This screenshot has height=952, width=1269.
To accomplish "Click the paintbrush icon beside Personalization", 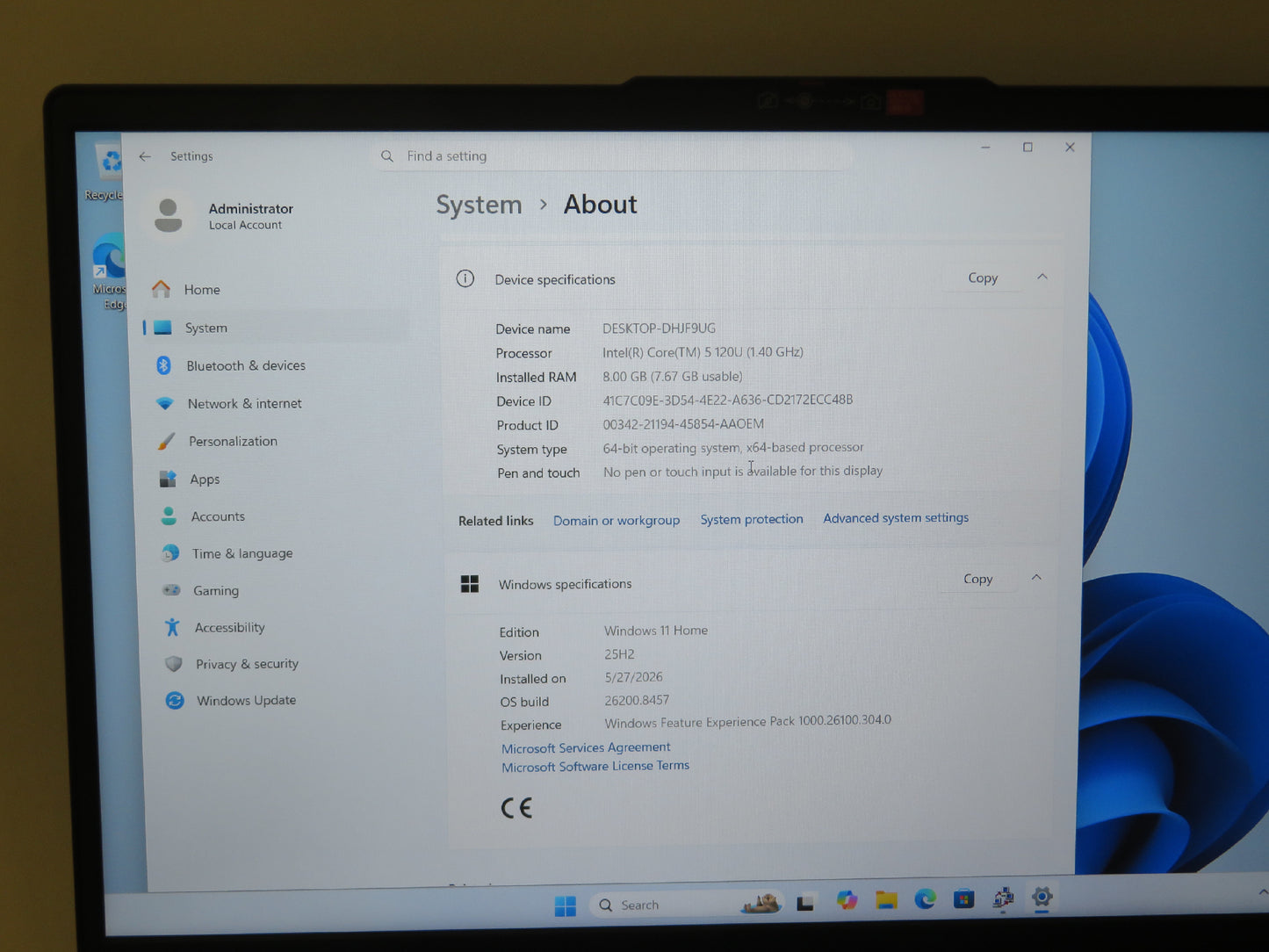I will [167, 442].
